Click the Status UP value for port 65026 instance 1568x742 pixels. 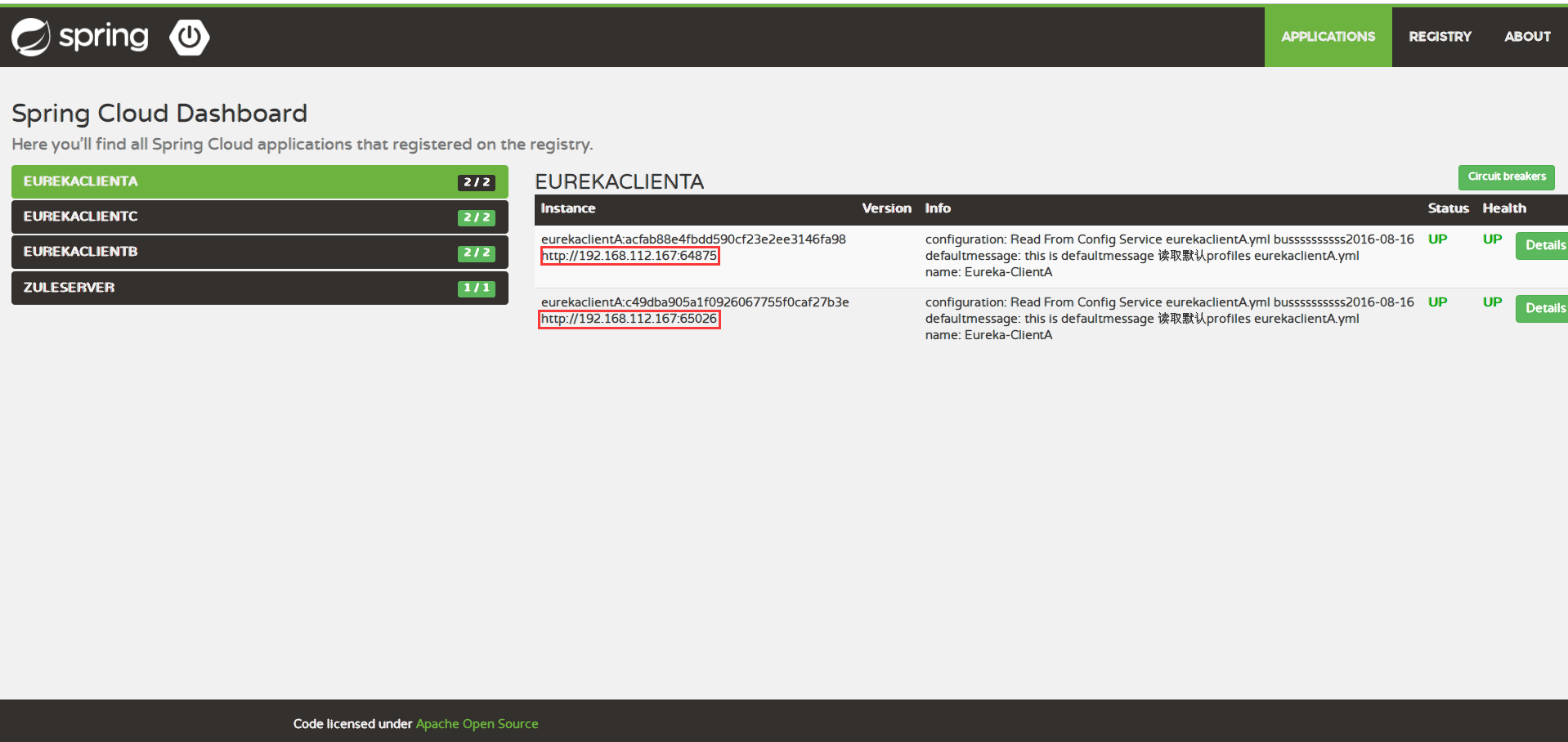[x=1437, y=302]
